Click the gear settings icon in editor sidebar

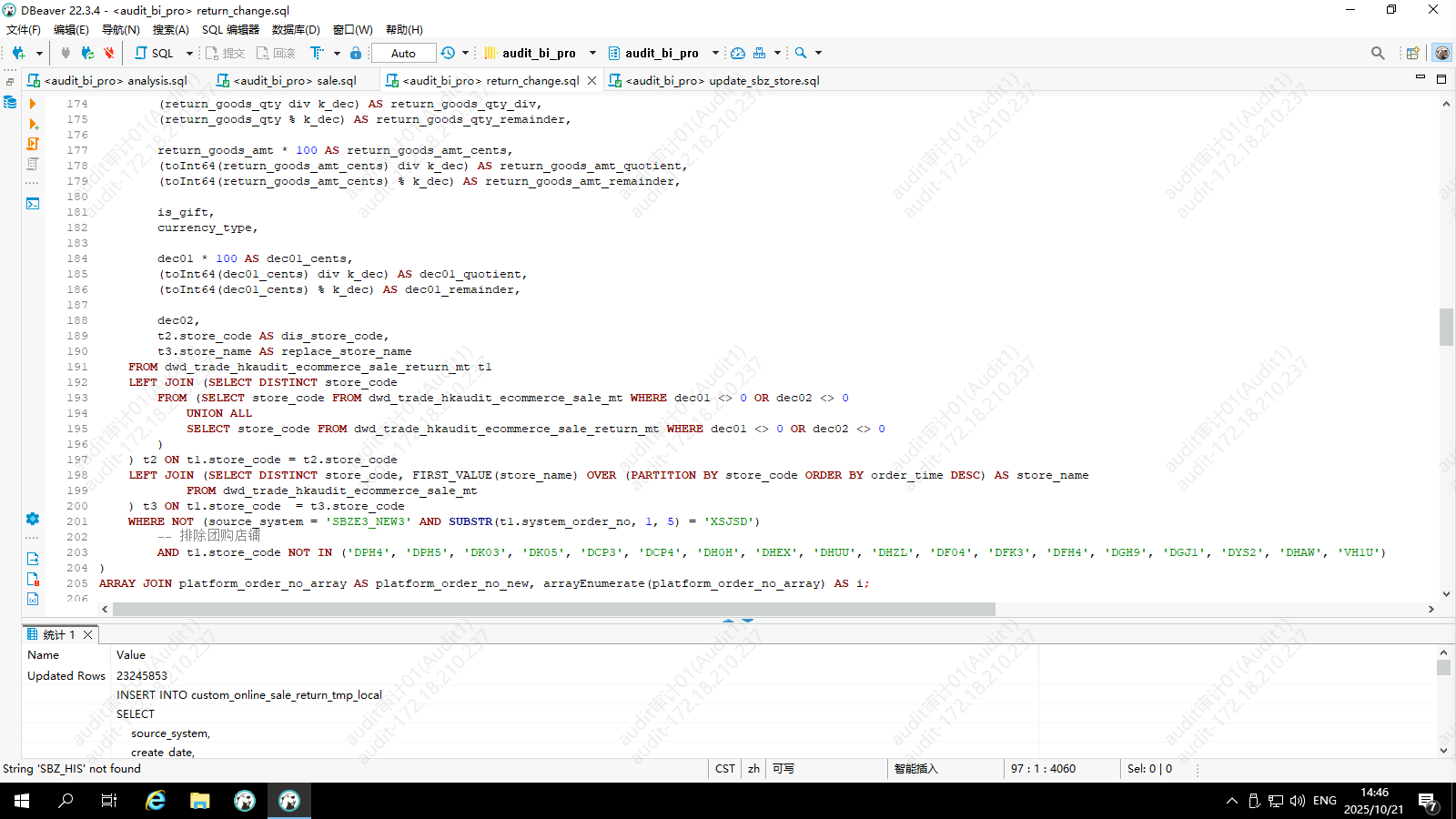(x=33, y=519)
